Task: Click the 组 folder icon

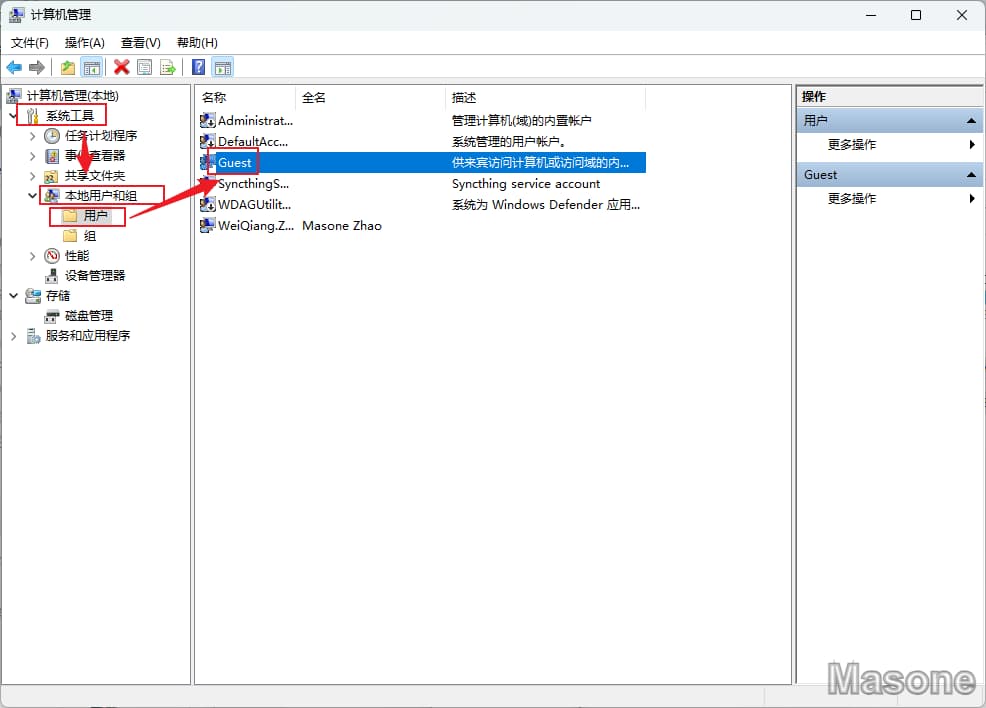Action: pyautogui.click(x=70, y=236)
